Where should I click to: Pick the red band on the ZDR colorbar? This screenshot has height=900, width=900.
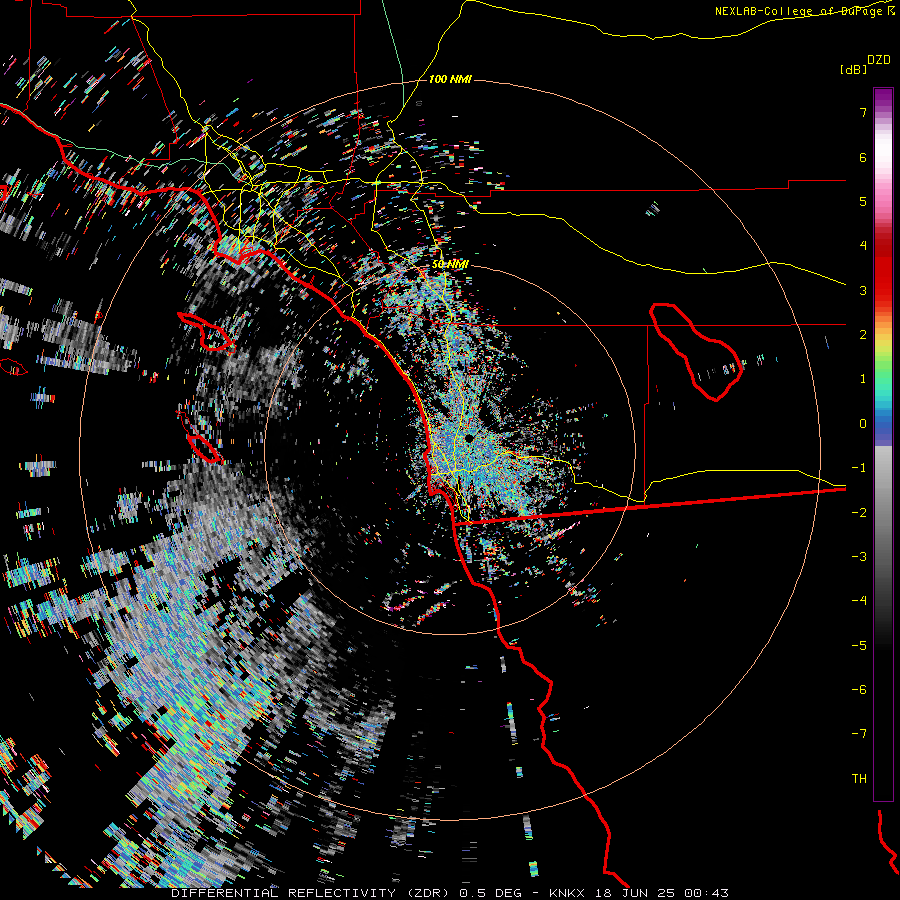(x=883, y=276)
